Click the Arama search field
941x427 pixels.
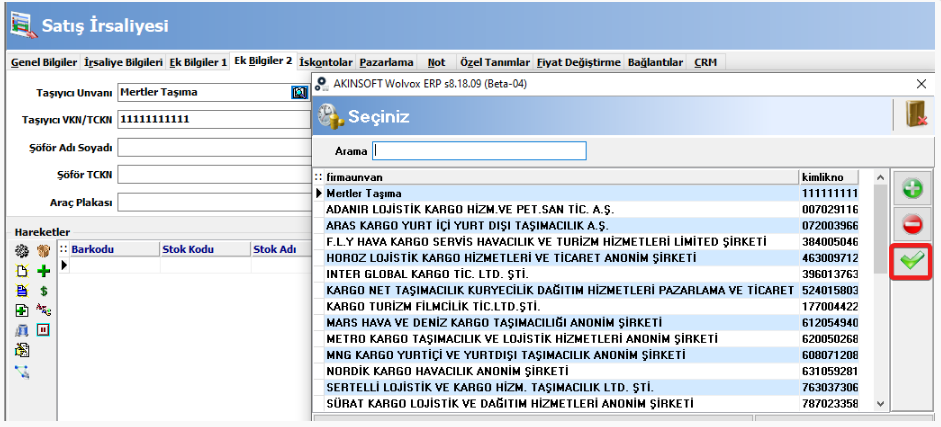(x=479, y=151)
